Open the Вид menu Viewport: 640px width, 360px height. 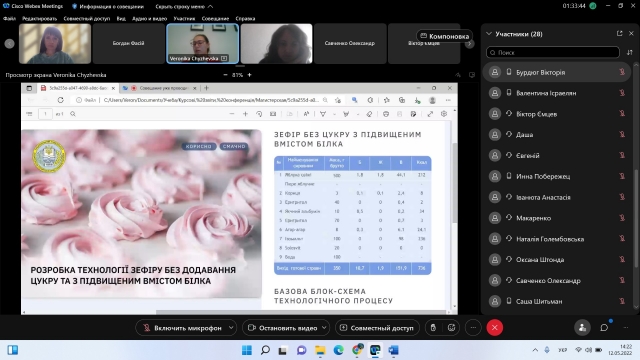pos(121,18)
